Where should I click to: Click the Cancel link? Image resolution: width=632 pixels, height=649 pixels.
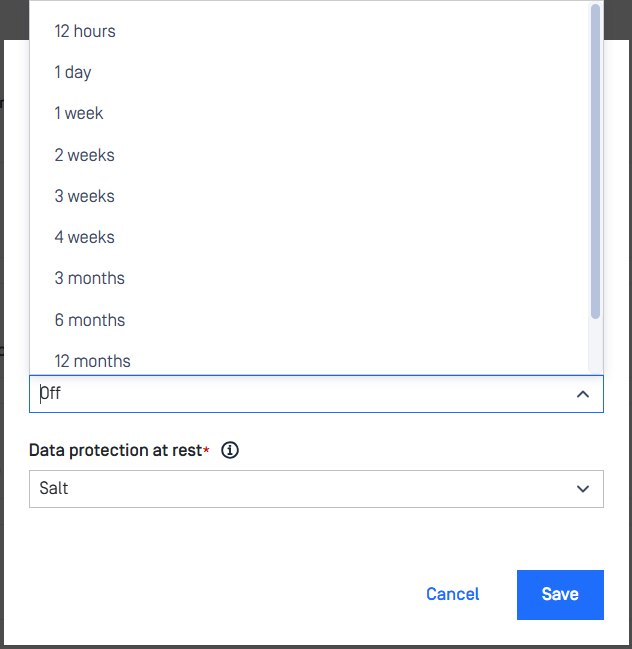pos(453,594)
